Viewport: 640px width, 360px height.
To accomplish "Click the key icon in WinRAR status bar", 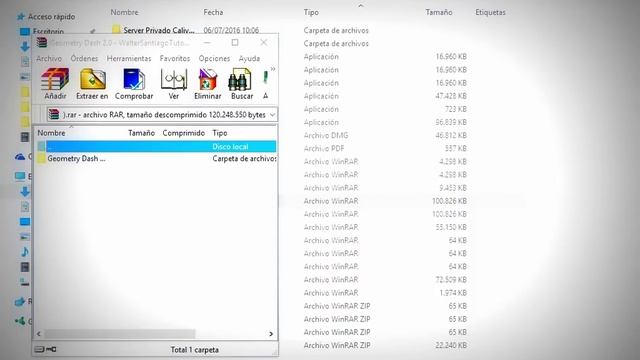I will coord(51,349).
